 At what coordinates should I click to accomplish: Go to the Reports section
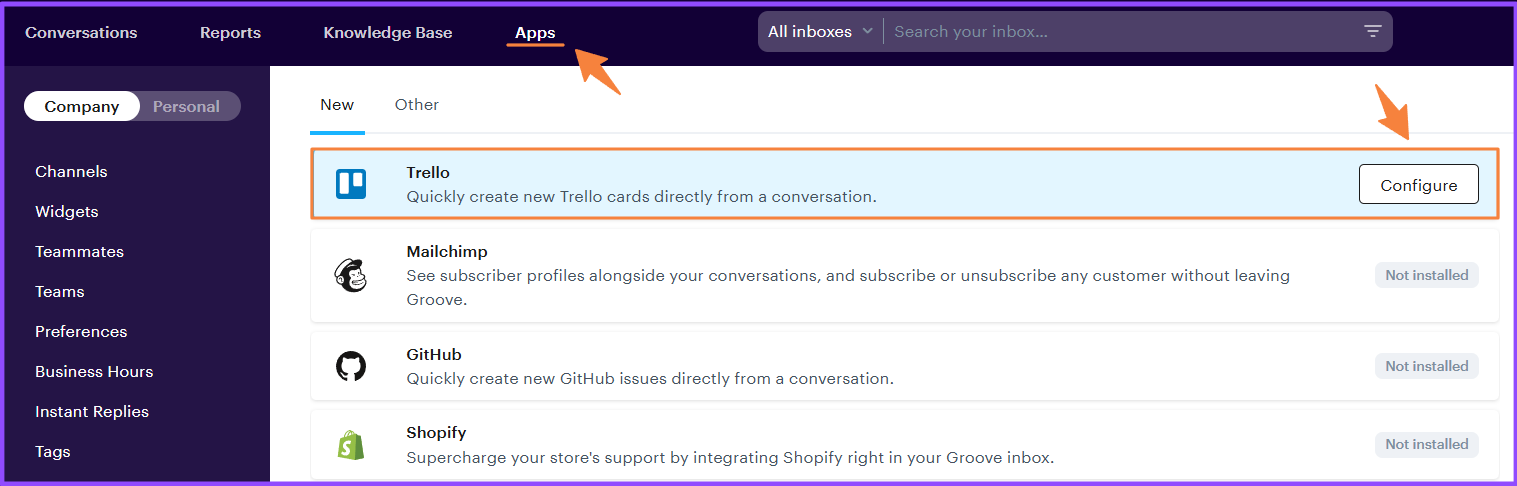tap(230, 33)
